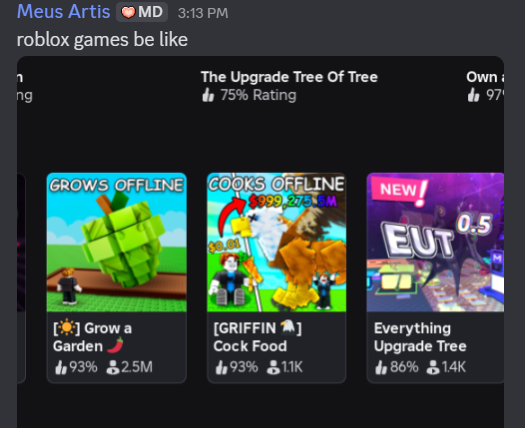
Task: Click player count icon showing 1.1K
Action: tap(273, 367)
